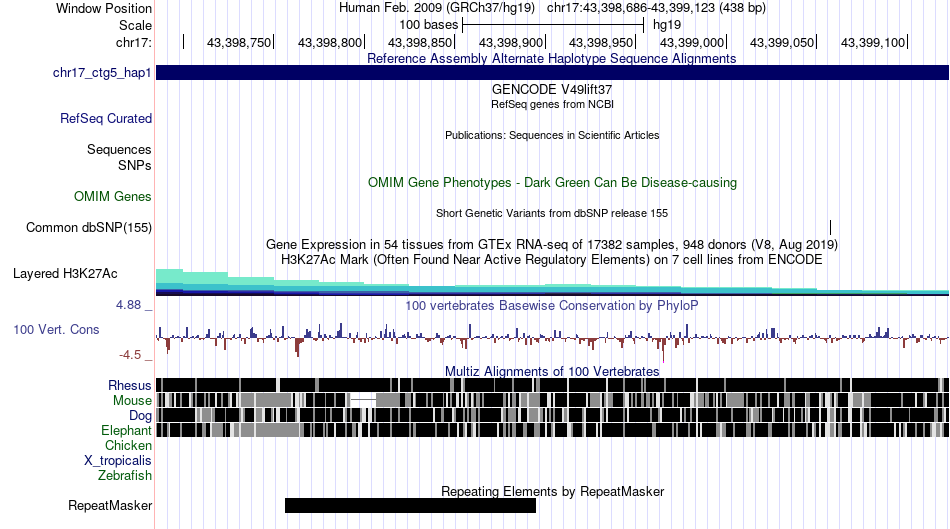Click the Elephant alignment row graphic
Image resolution: width=950 pixels, height=529 pixels.
553,430
